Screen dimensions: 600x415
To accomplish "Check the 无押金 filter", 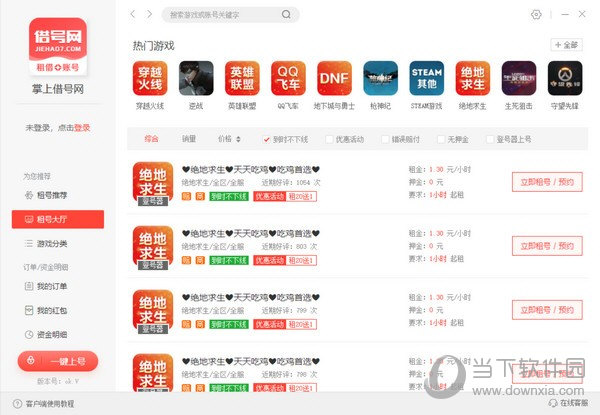I will click(x=441, y=139).
